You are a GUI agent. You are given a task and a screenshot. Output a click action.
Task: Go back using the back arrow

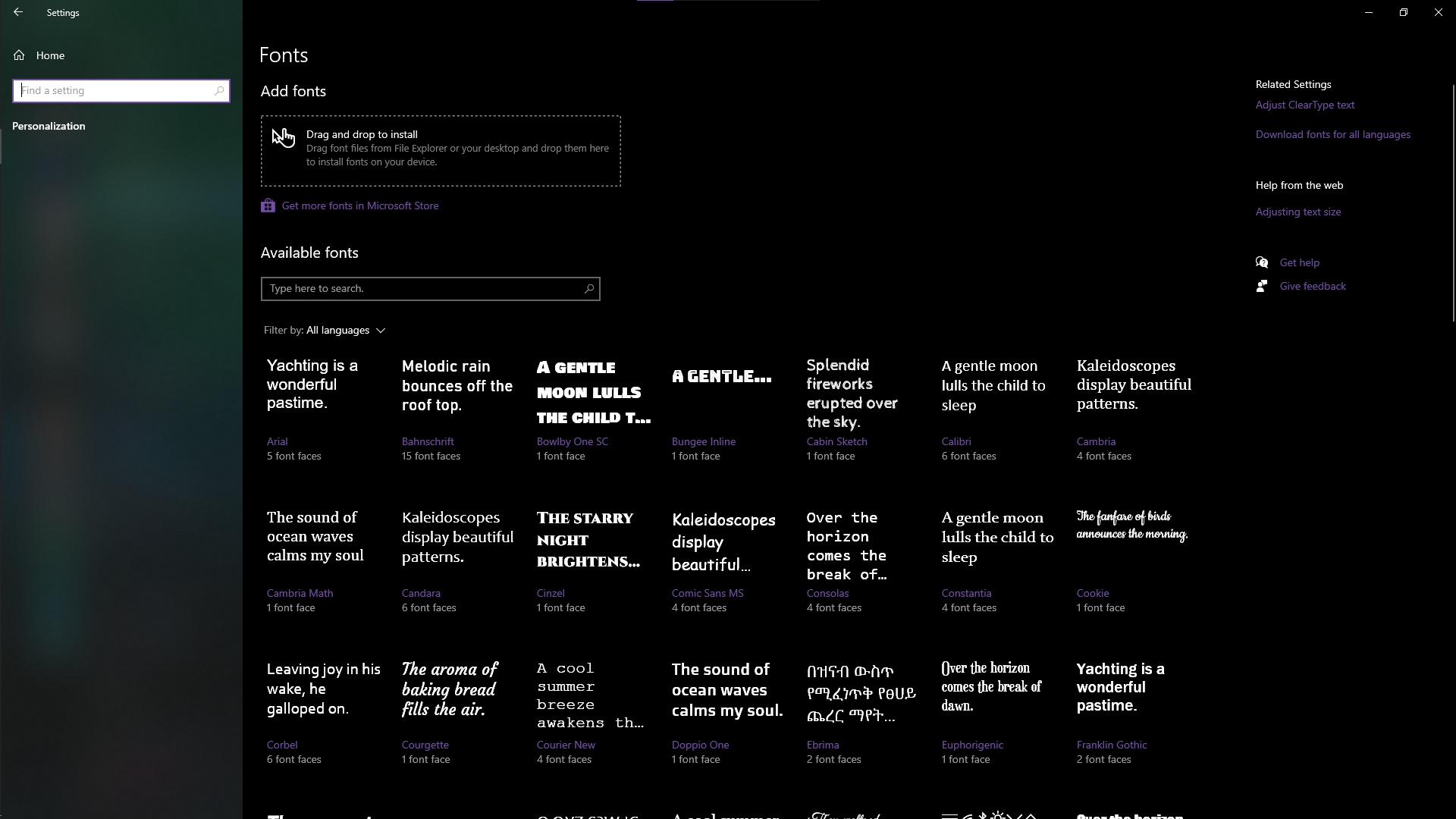click(x=18, y=12)
